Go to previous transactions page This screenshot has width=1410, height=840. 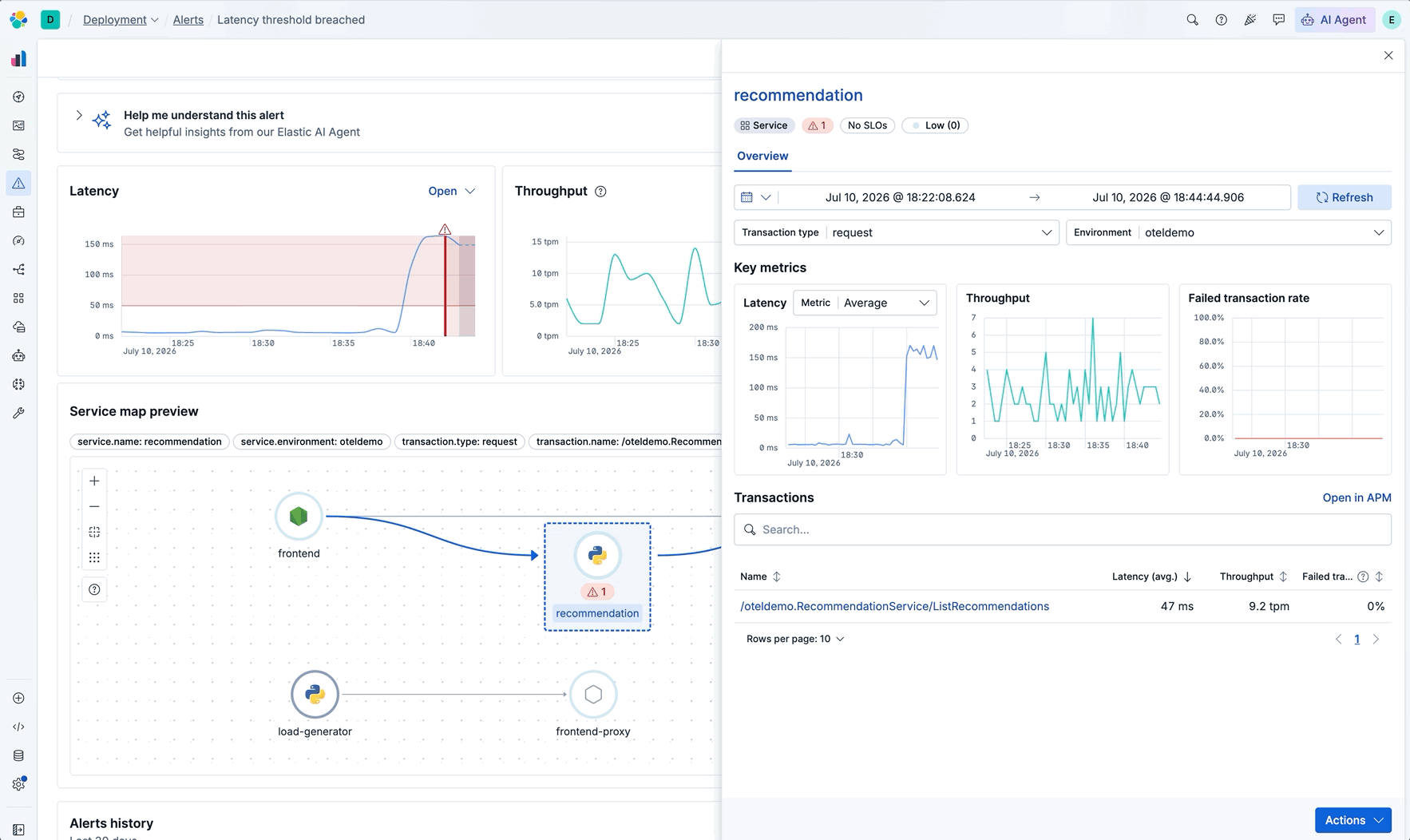click(1338, 639)
